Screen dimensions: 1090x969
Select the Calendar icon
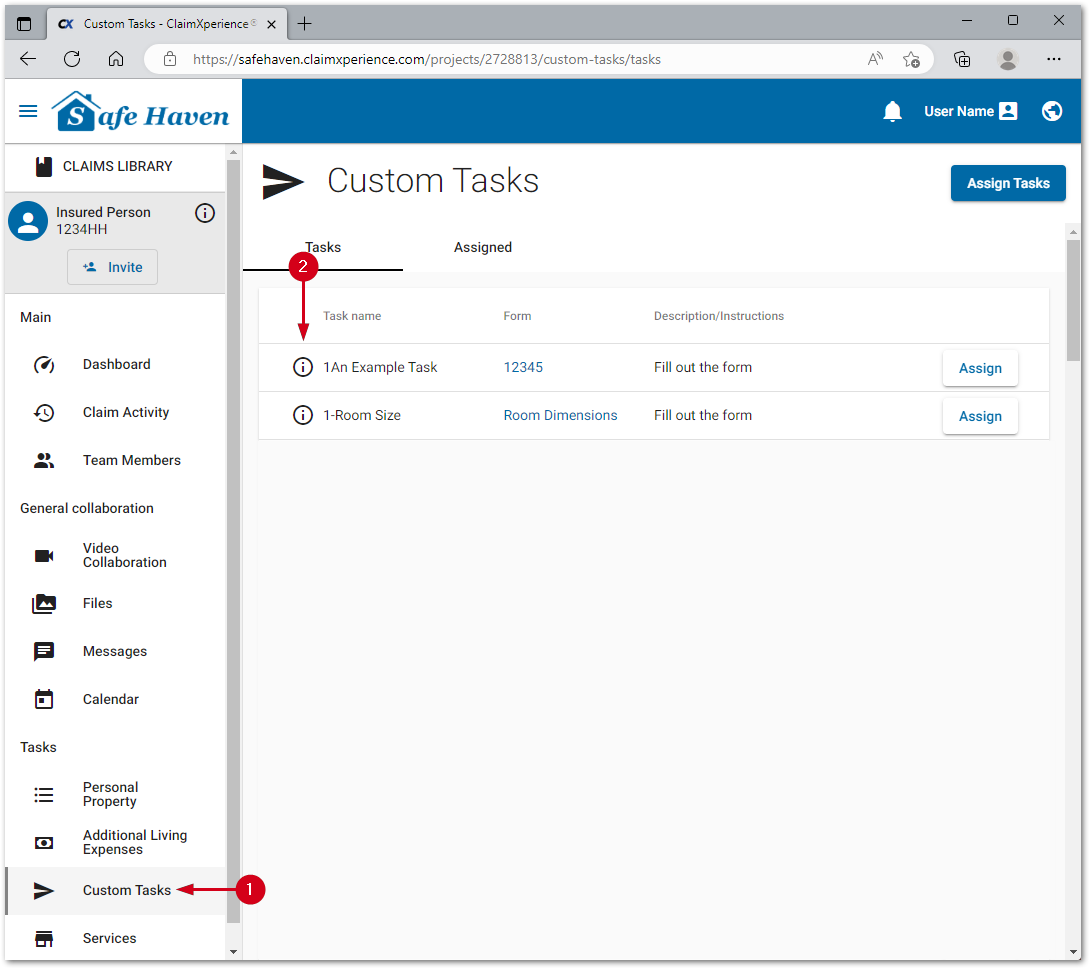44,699
